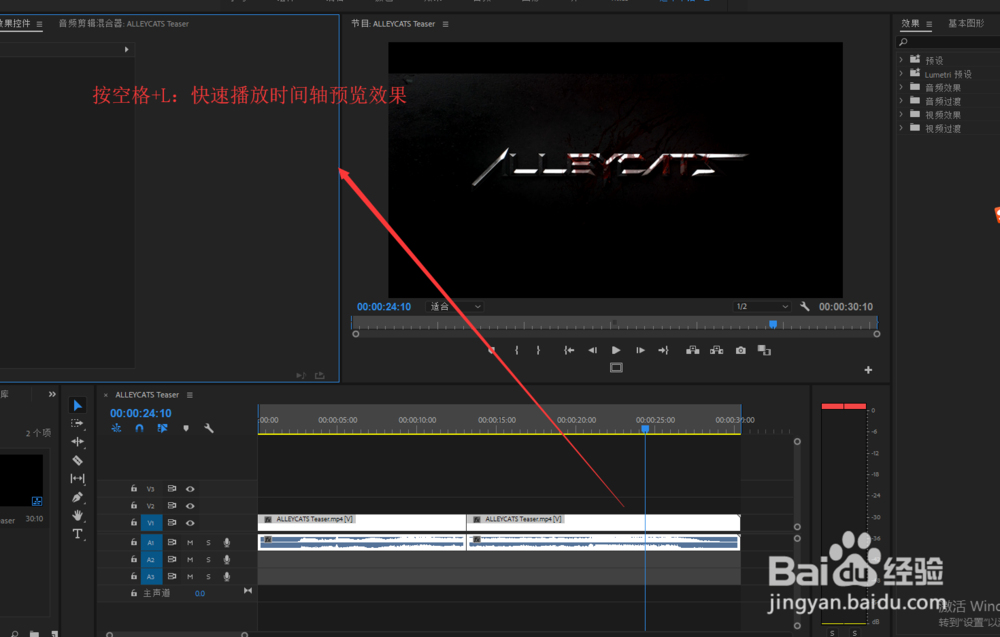The height and width of the screenshot is (637, 1000).
Task: Select the Type tool
Action: [x=77, y=534]
